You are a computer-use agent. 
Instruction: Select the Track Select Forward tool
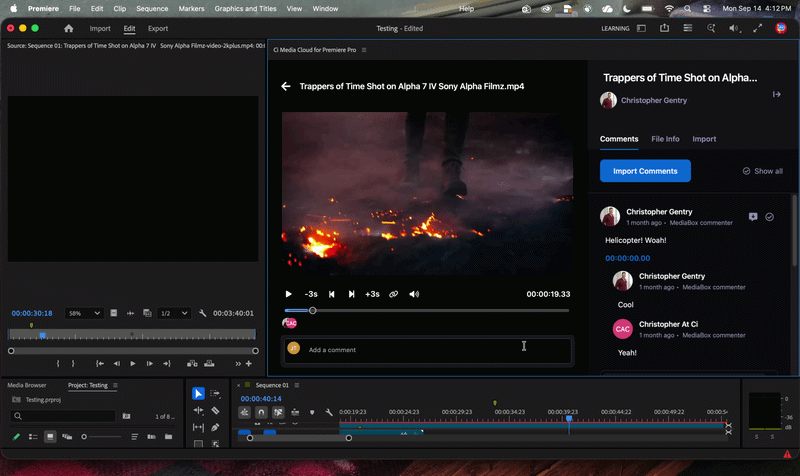215,393
